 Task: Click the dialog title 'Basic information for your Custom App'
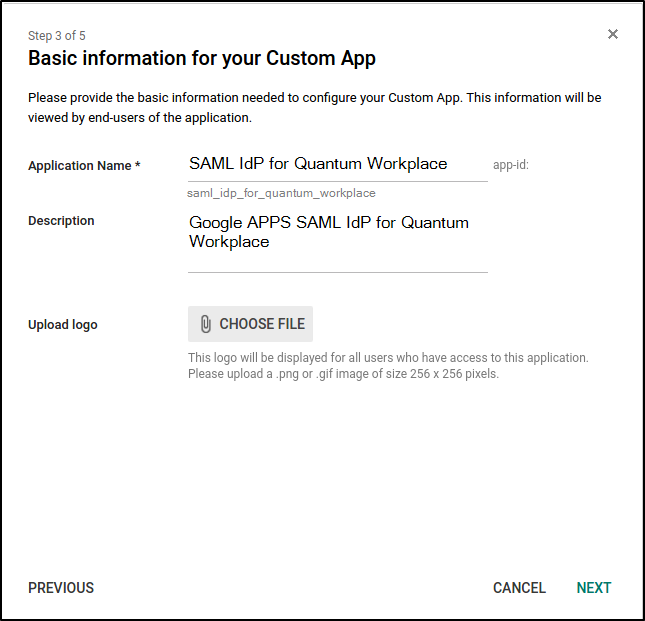[x=202, y=58]
